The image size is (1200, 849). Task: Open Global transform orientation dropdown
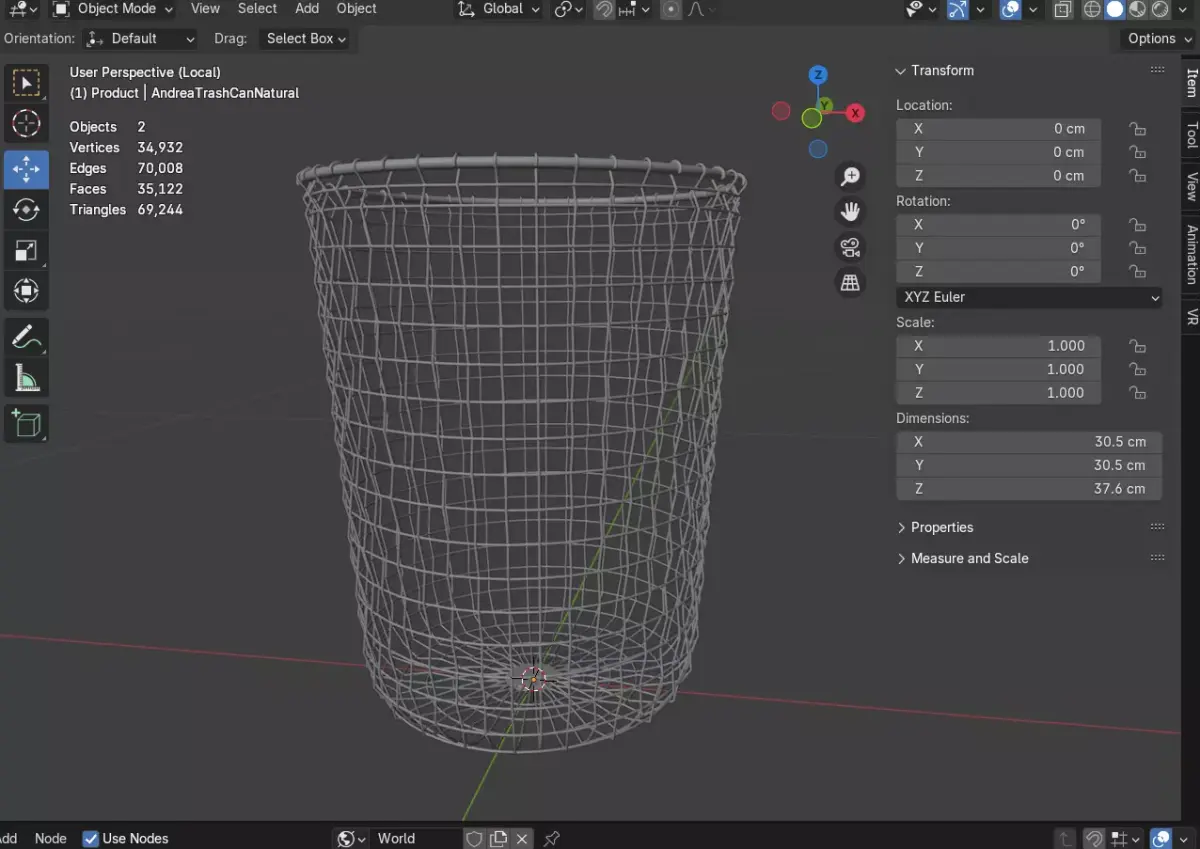498,9
